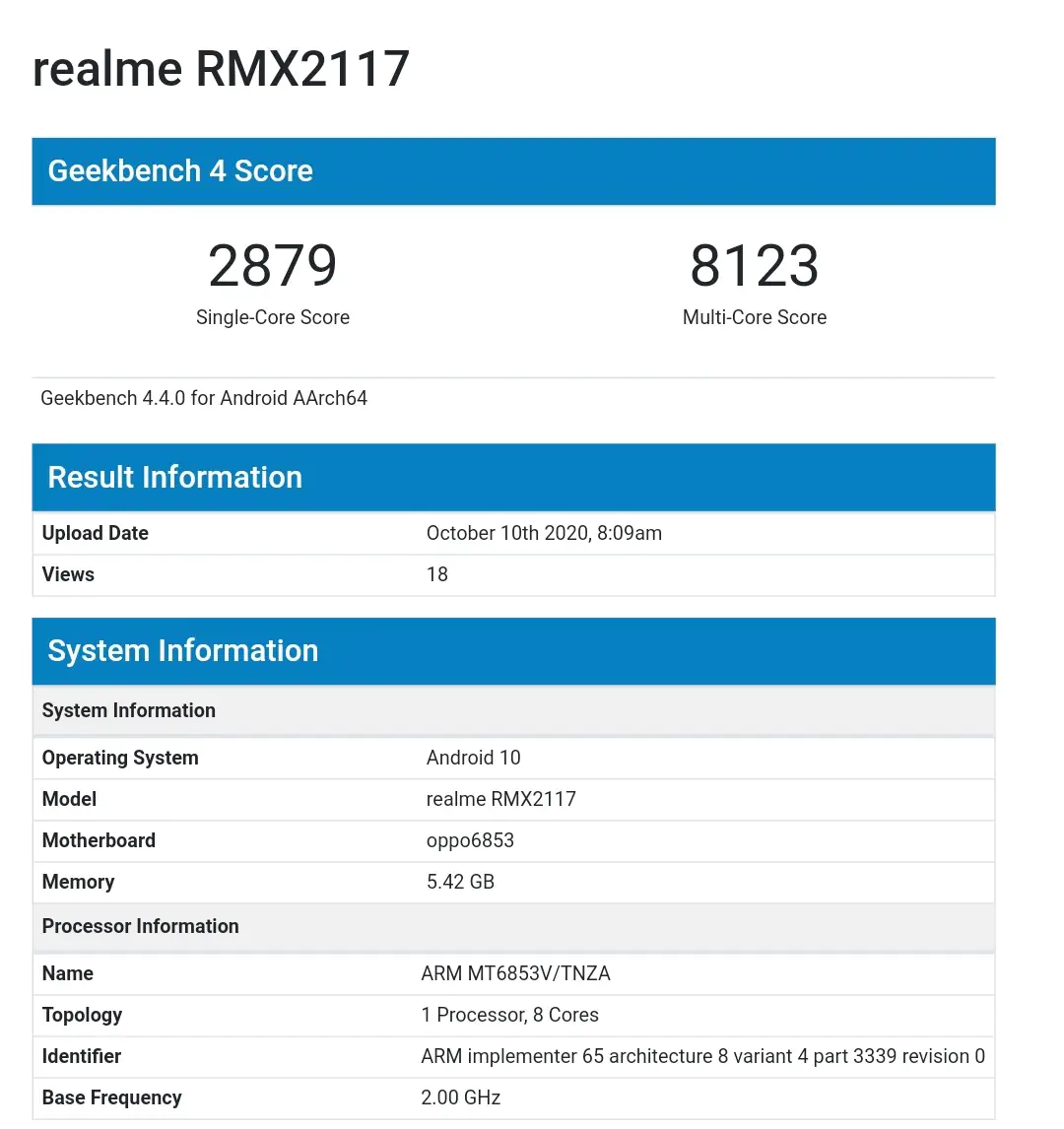Select the Android 10 value
Image resolution: width=1064 pixels, height=1129 pixels.
click(x=473, y=759)
